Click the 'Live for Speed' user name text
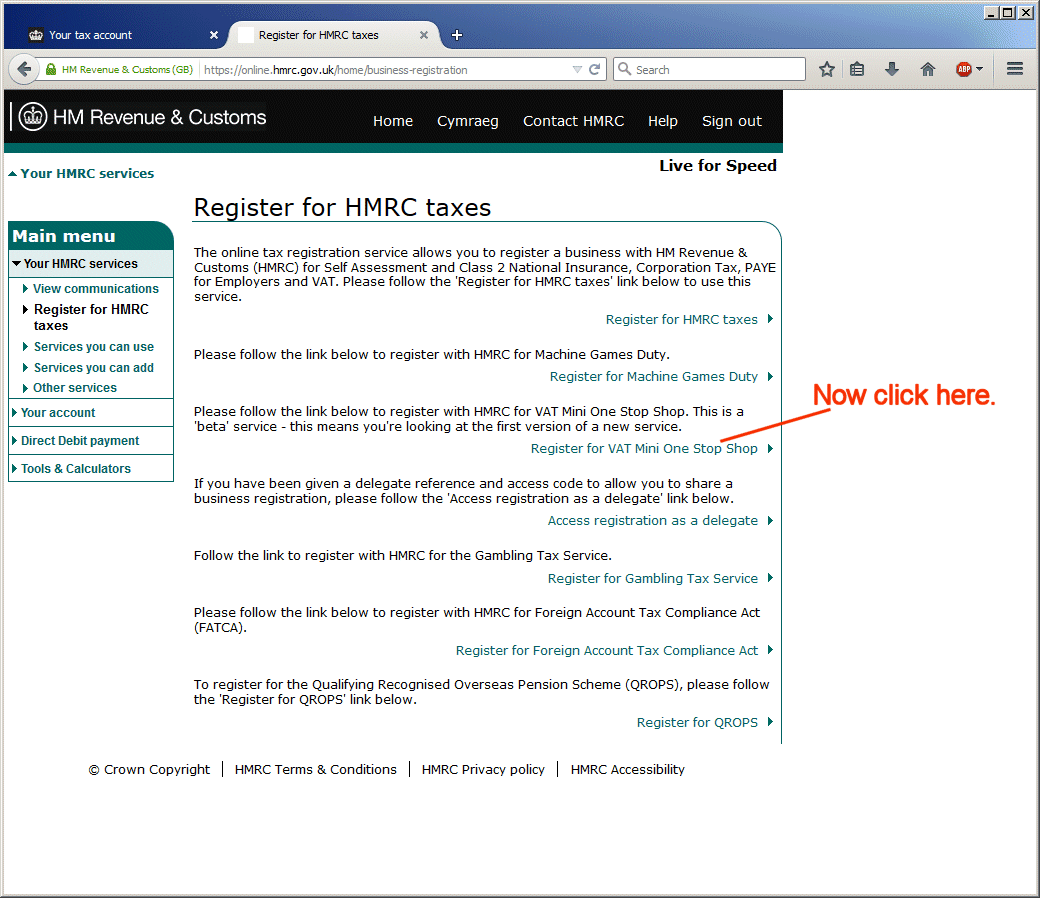Screen dimensions: 1040x898 point(718,166)
